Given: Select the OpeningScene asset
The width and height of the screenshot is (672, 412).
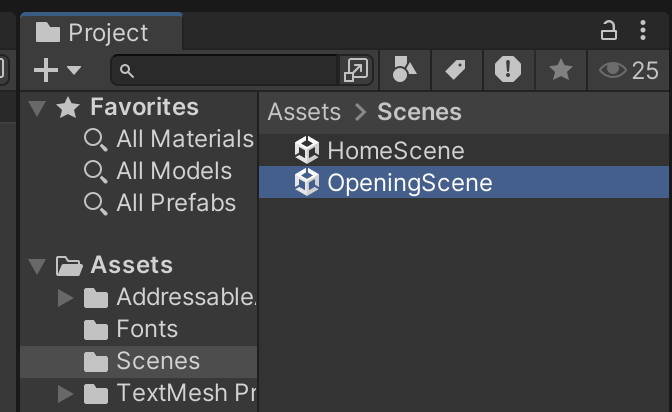Looking at the screenshot, I should (410, 182).
